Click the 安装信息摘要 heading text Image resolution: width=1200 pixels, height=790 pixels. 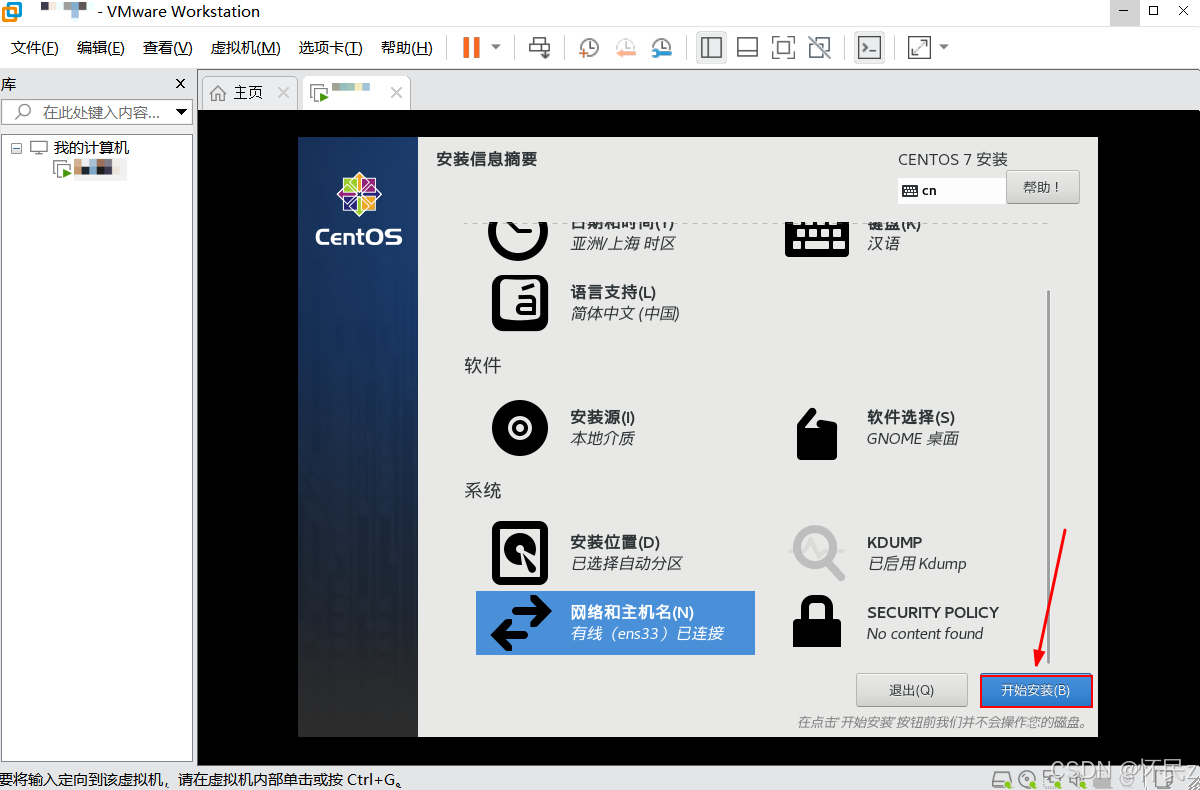point(487,159)
